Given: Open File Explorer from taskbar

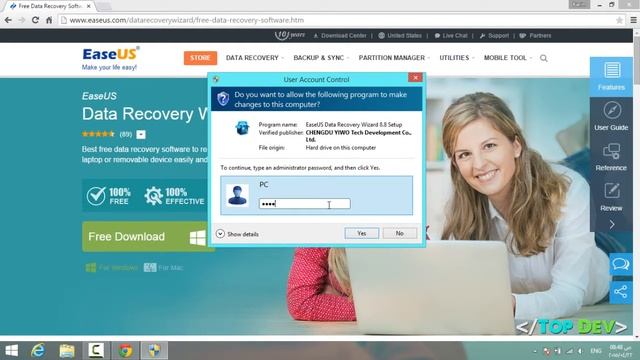Looking at the screenshot, I should pos(67,350).
